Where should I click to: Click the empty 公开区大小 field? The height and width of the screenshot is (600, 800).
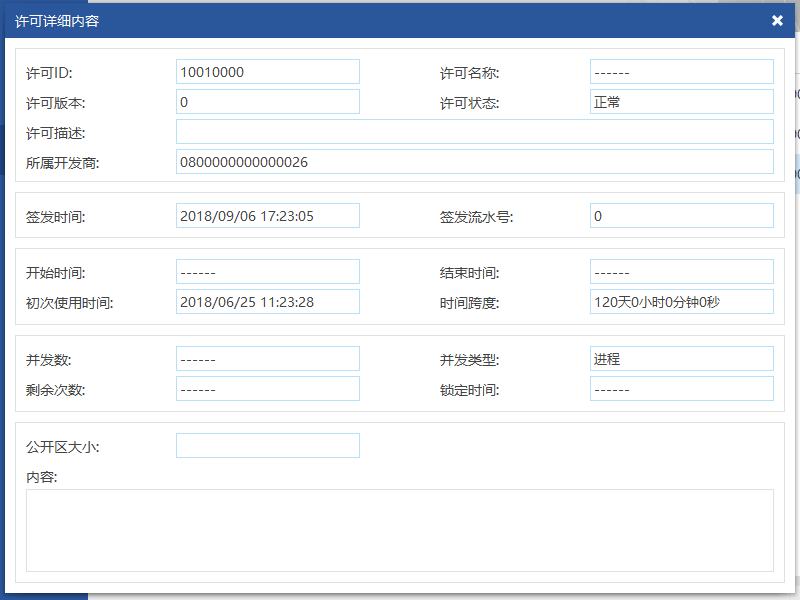267,446
